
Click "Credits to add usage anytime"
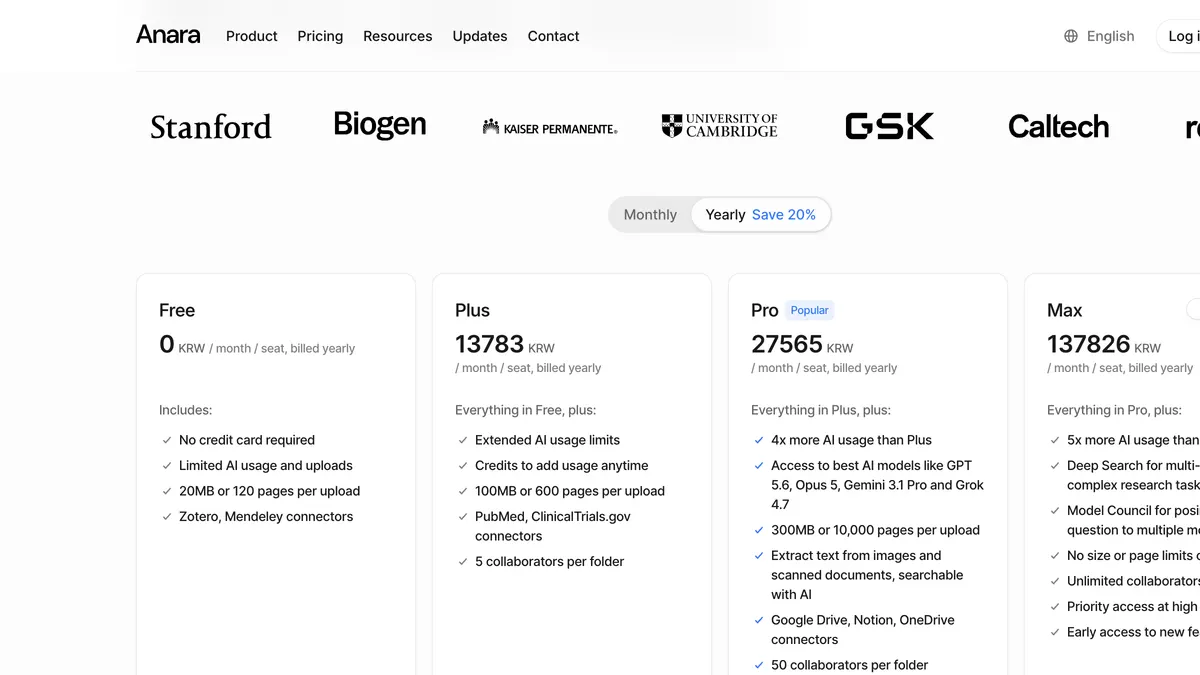pyautogui.click(x=562, y=465)
